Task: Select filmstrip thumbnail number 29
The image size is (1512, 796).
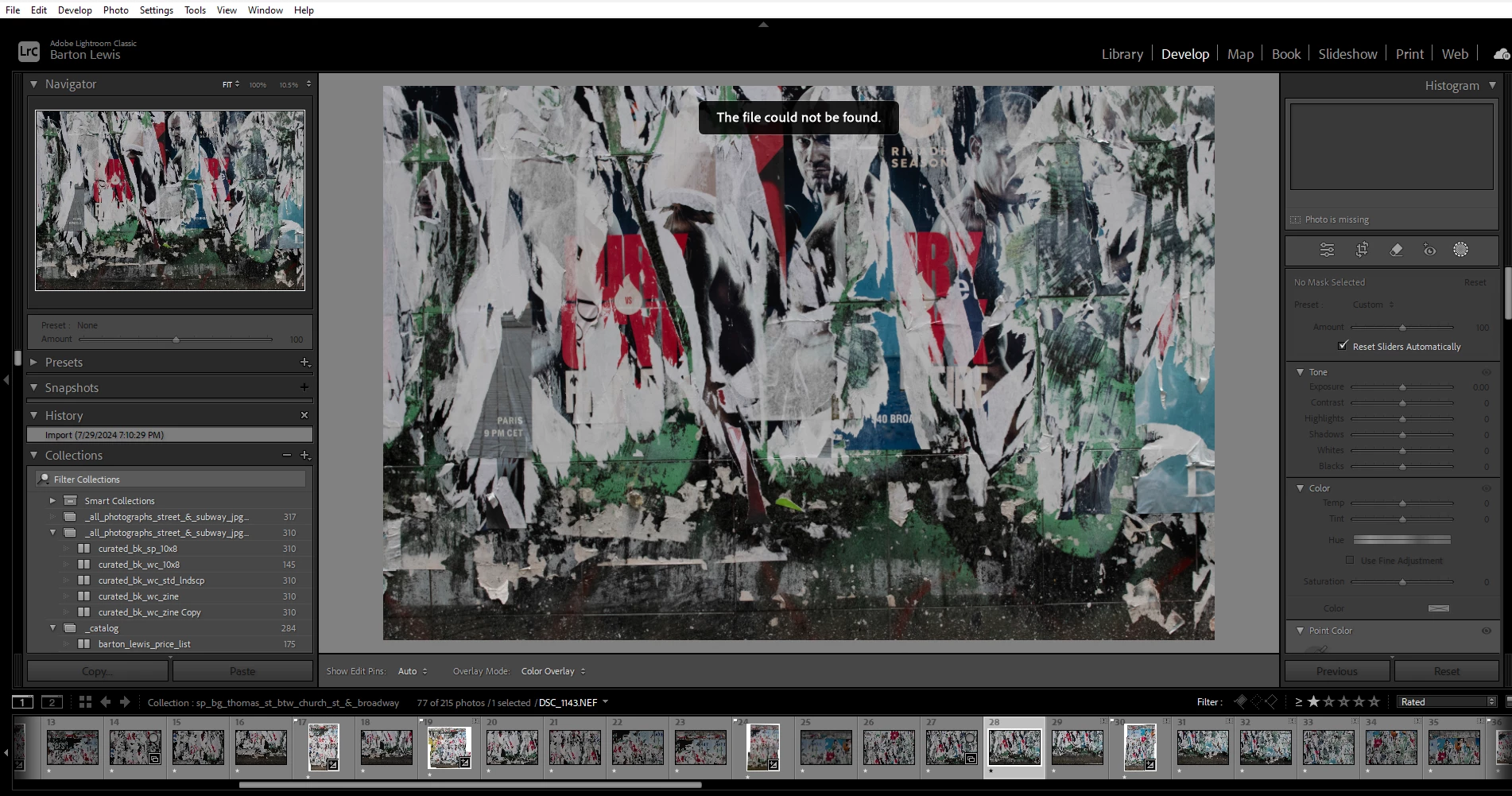Action: 1077,747
